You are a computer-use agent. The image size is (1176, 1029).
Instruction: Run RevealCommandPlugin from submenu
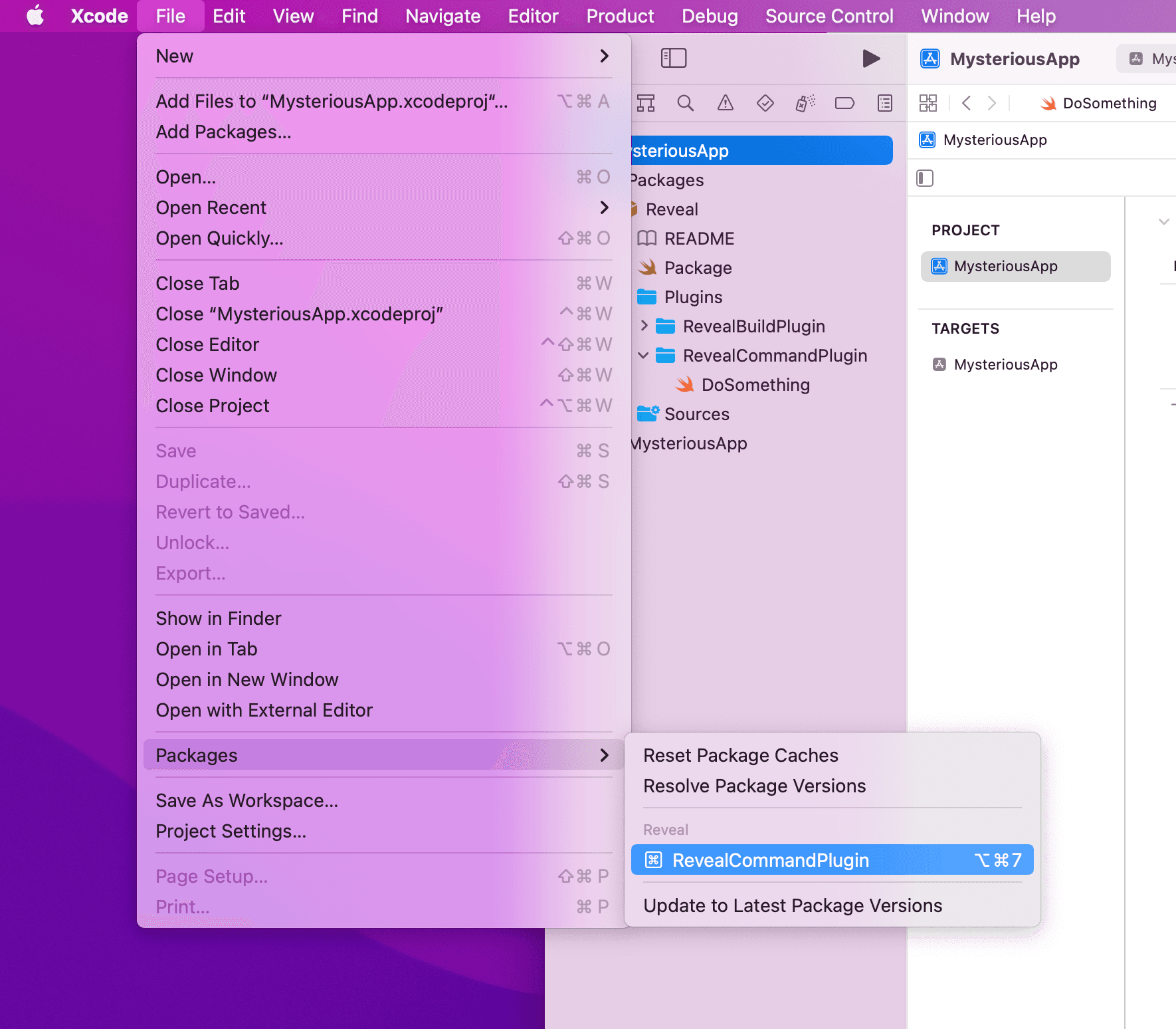(x=832, y=860)
